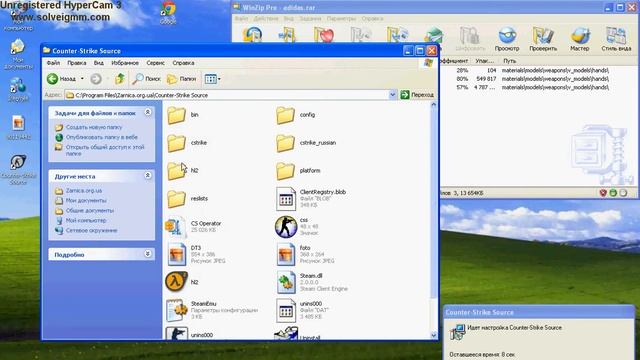Open WinZip Действия menu

pos(266,18)
